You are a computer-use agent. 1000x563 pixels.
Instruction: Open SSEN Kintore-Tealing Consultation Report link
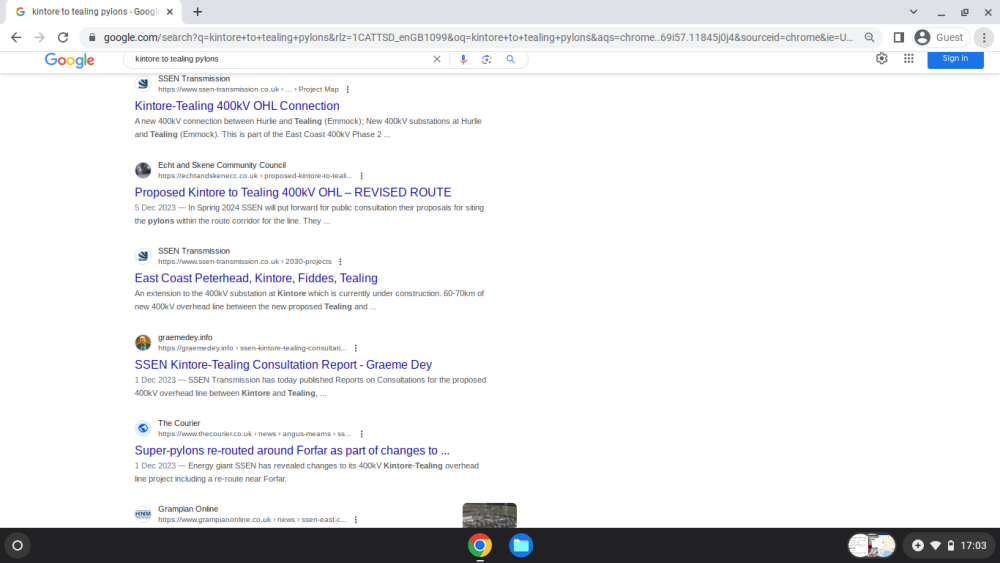pos(283,365)
